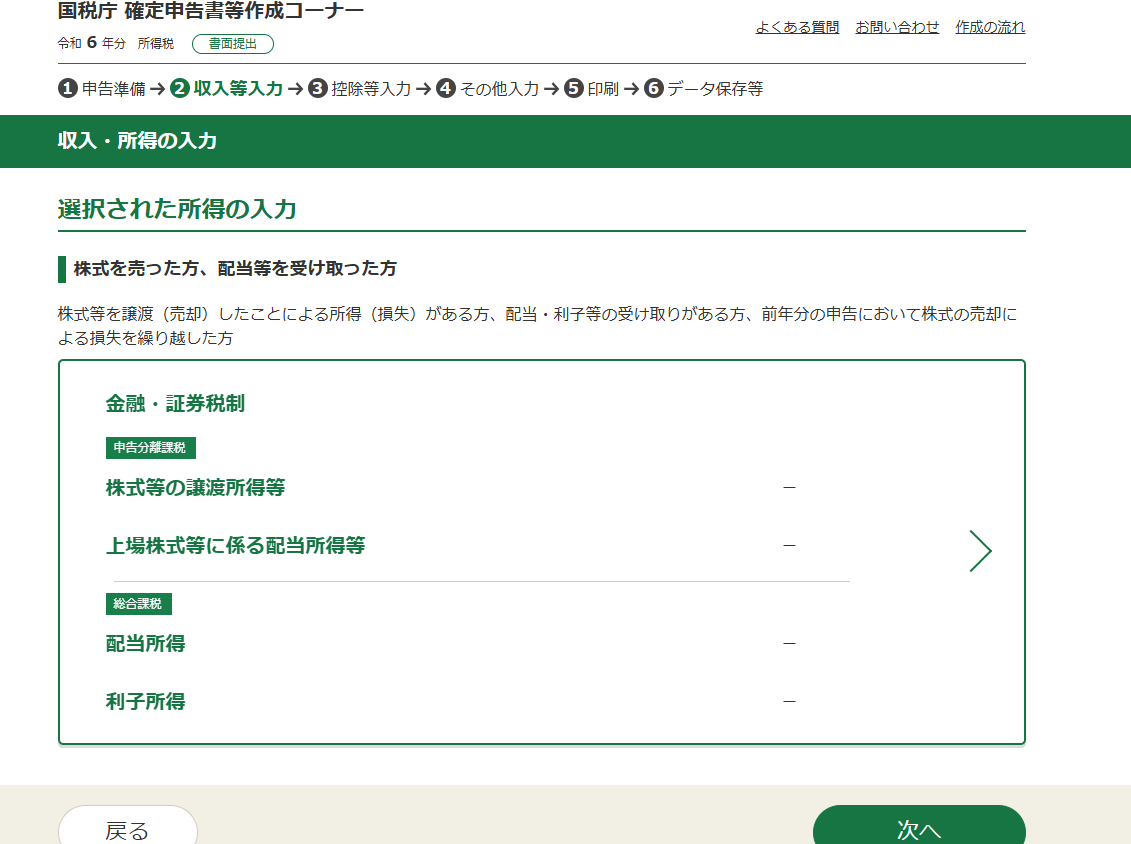Click the 選択された所得の入力 heading
The width and height of the screenshot is (1131, 844).
177,209
